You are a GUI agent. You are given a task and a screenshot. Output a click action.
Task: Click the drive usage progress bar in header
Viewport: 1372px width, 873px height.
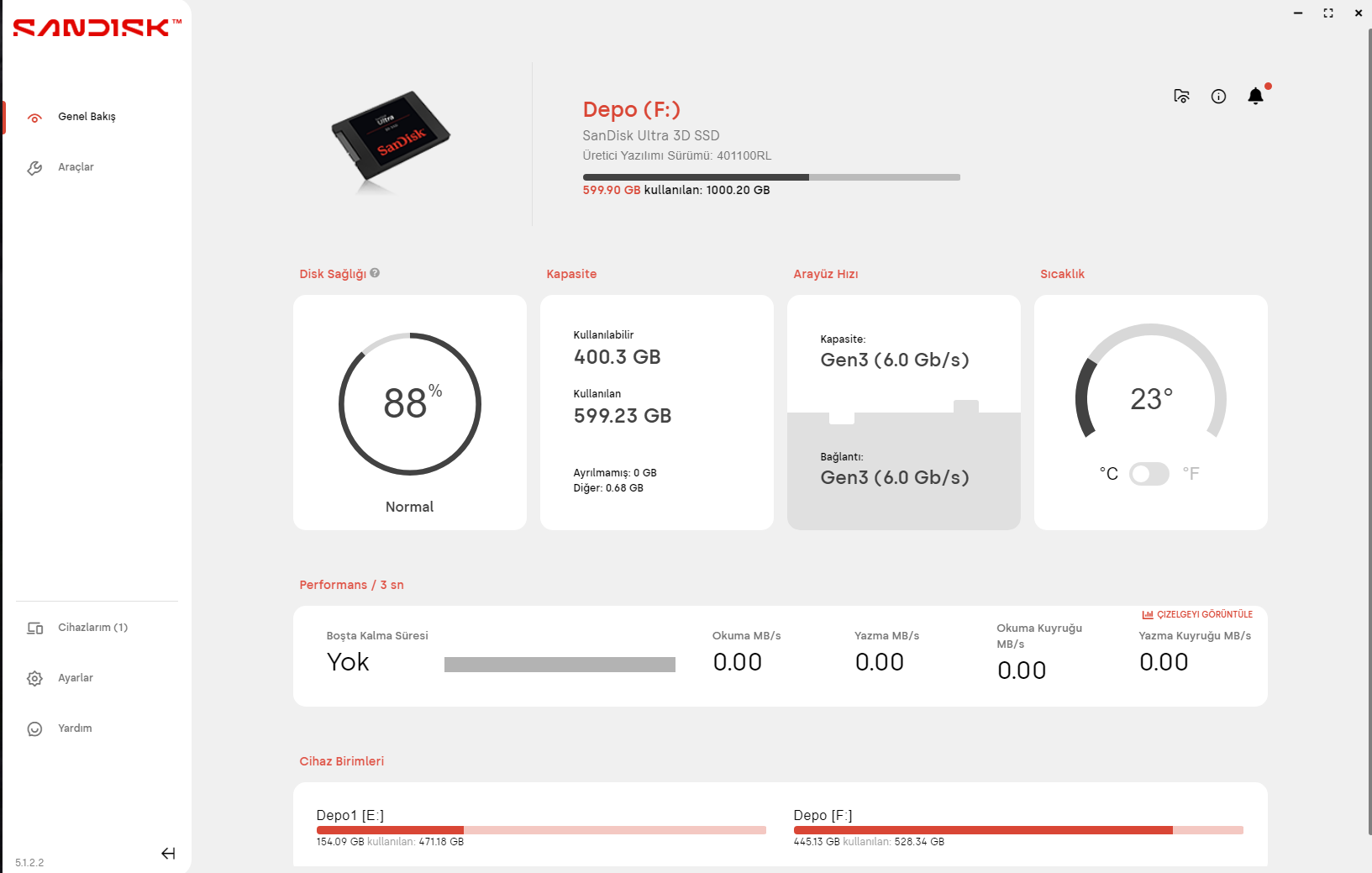(x=771, y=177)
